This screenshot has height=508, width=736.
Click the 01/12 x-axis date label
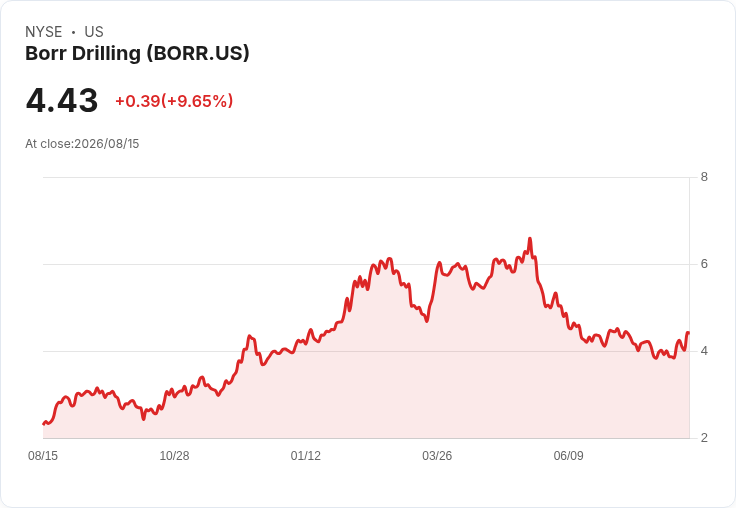pos(306,456)
